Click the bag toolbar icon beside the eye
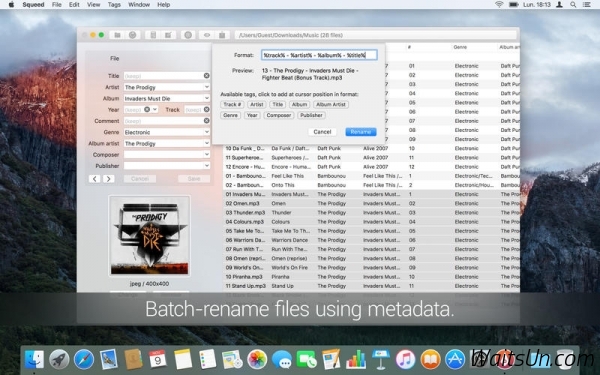 (x=222, y=35)
